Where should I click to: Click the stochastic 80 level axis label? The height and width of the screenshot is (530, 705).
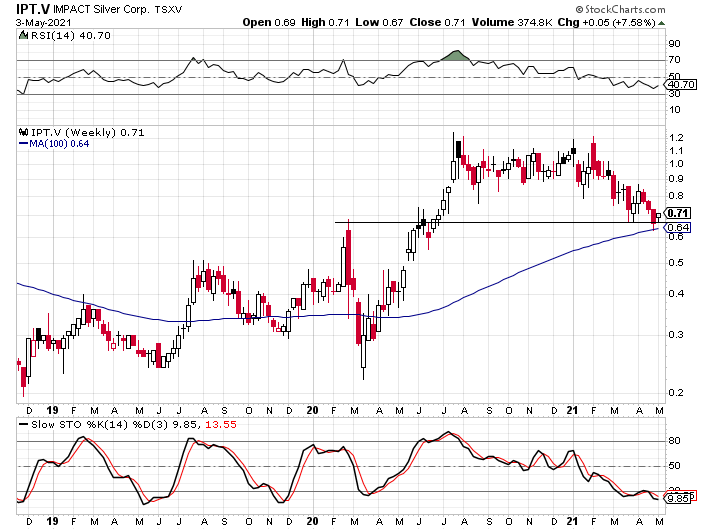coord(674,441)
